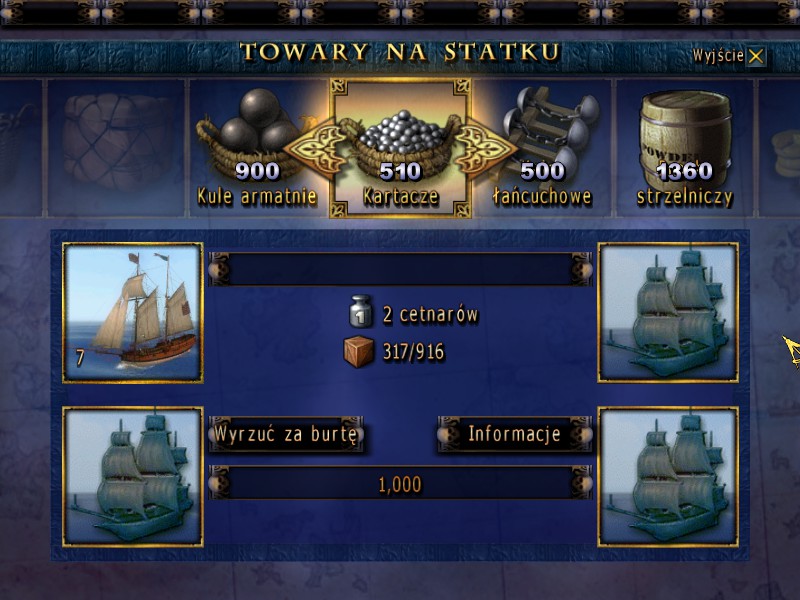The height and width of the screenshot is (600, 800).
Task: Select the empty ship slot at bottom left
Action: click(x=133, y=477)
